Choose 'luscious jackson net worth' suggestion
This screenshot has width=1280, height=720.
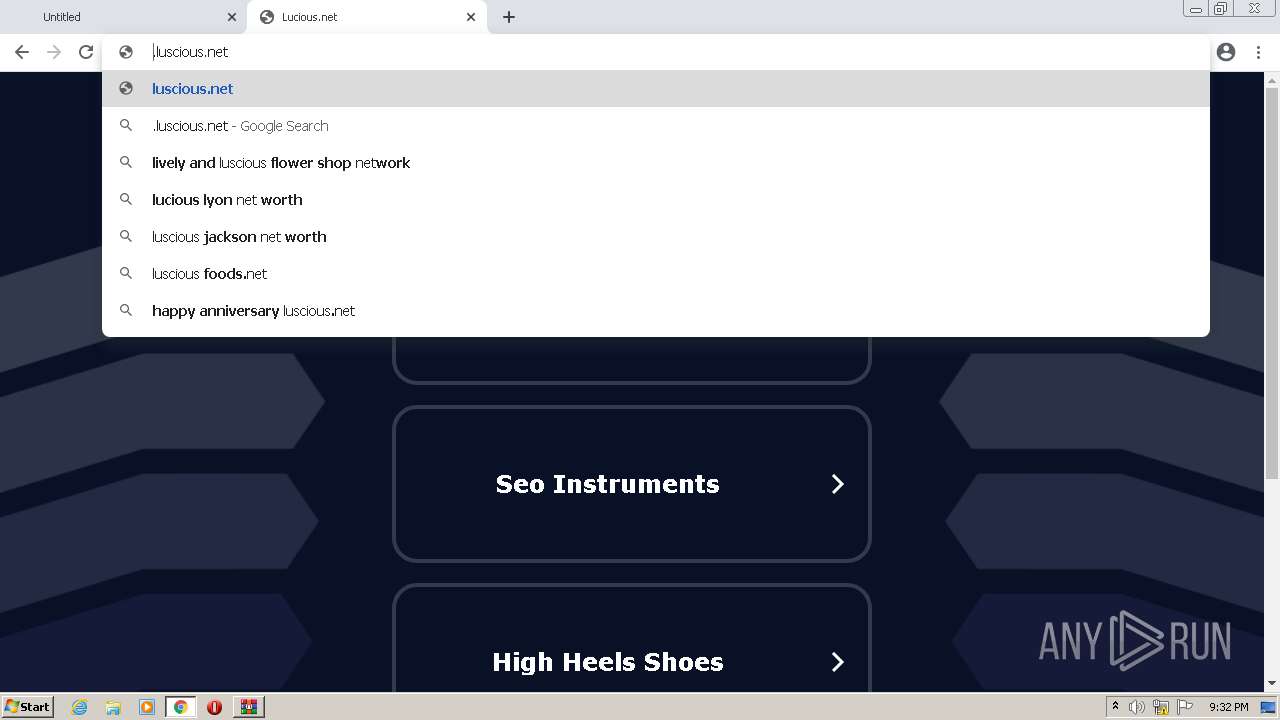pos(656,237)
